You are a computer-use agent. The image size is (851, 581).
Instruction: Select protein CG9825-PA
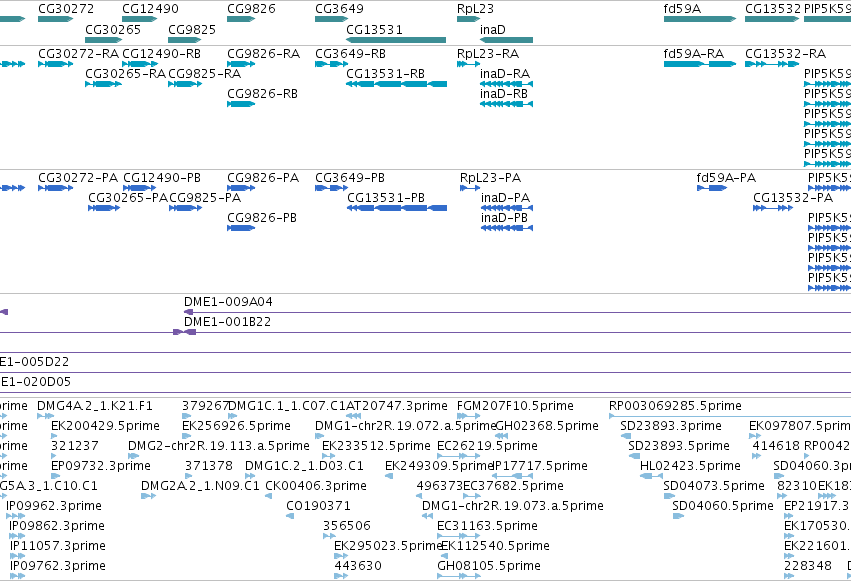186,208
